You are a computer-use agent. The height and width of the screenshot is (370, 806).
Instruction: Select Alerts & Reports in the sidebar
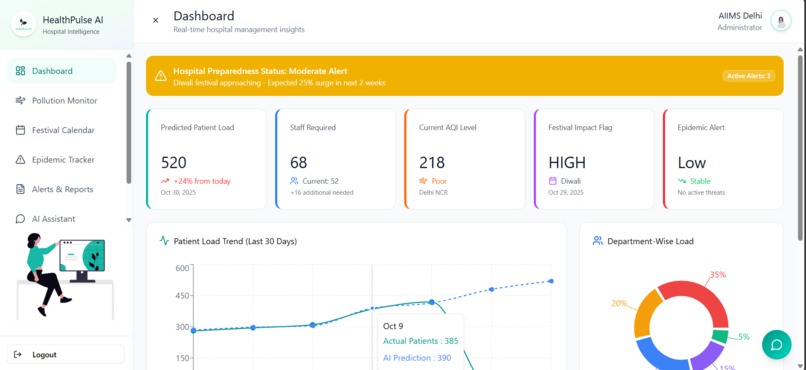pyautogui.click(x=62, y=189)
